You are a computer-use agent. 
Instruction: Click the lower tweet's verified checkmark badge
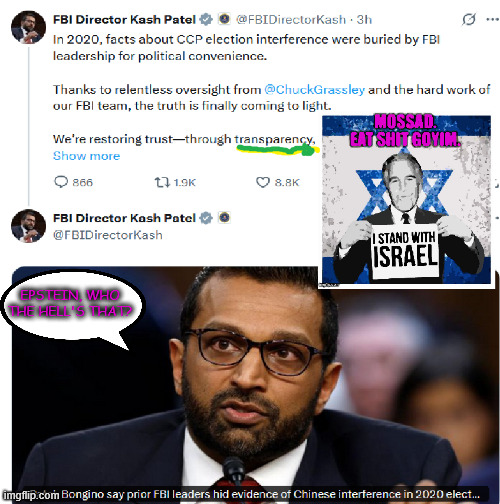(x=206, y=218)
